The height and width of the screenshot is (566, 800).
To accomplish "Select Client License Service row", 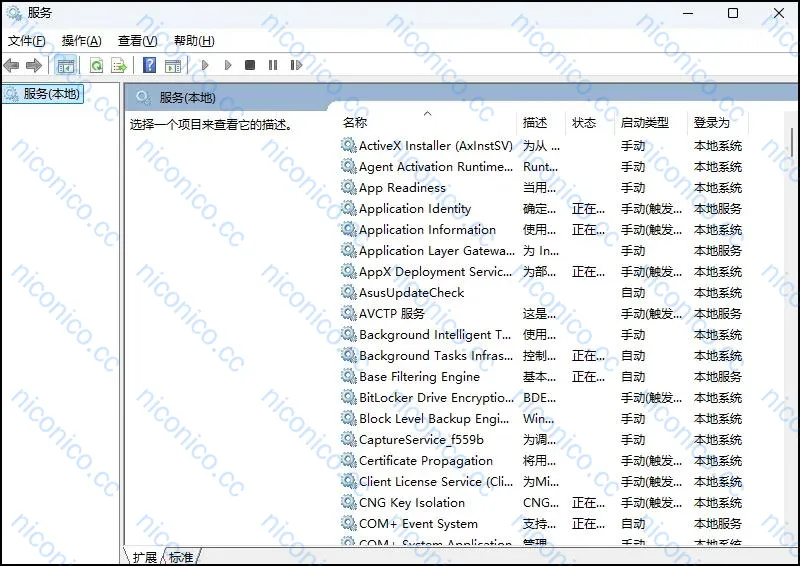I will [542, 481].
